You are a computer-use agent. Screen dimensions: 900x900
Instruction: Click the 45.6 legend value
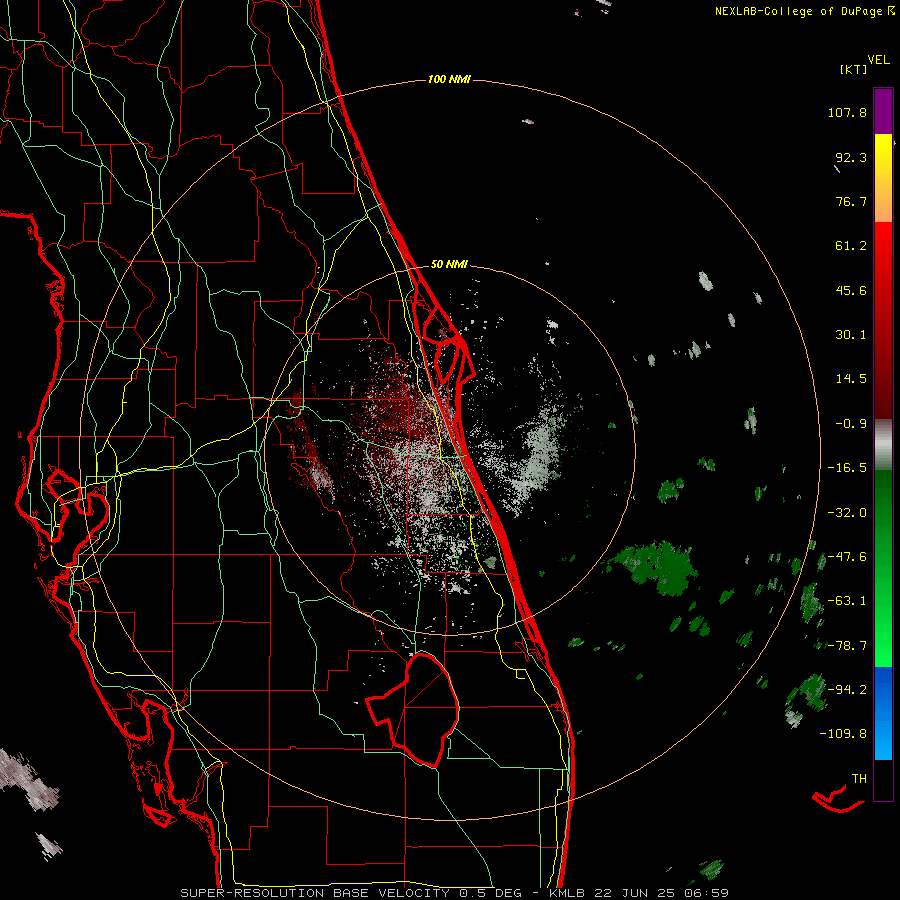[x=851, y=290]
